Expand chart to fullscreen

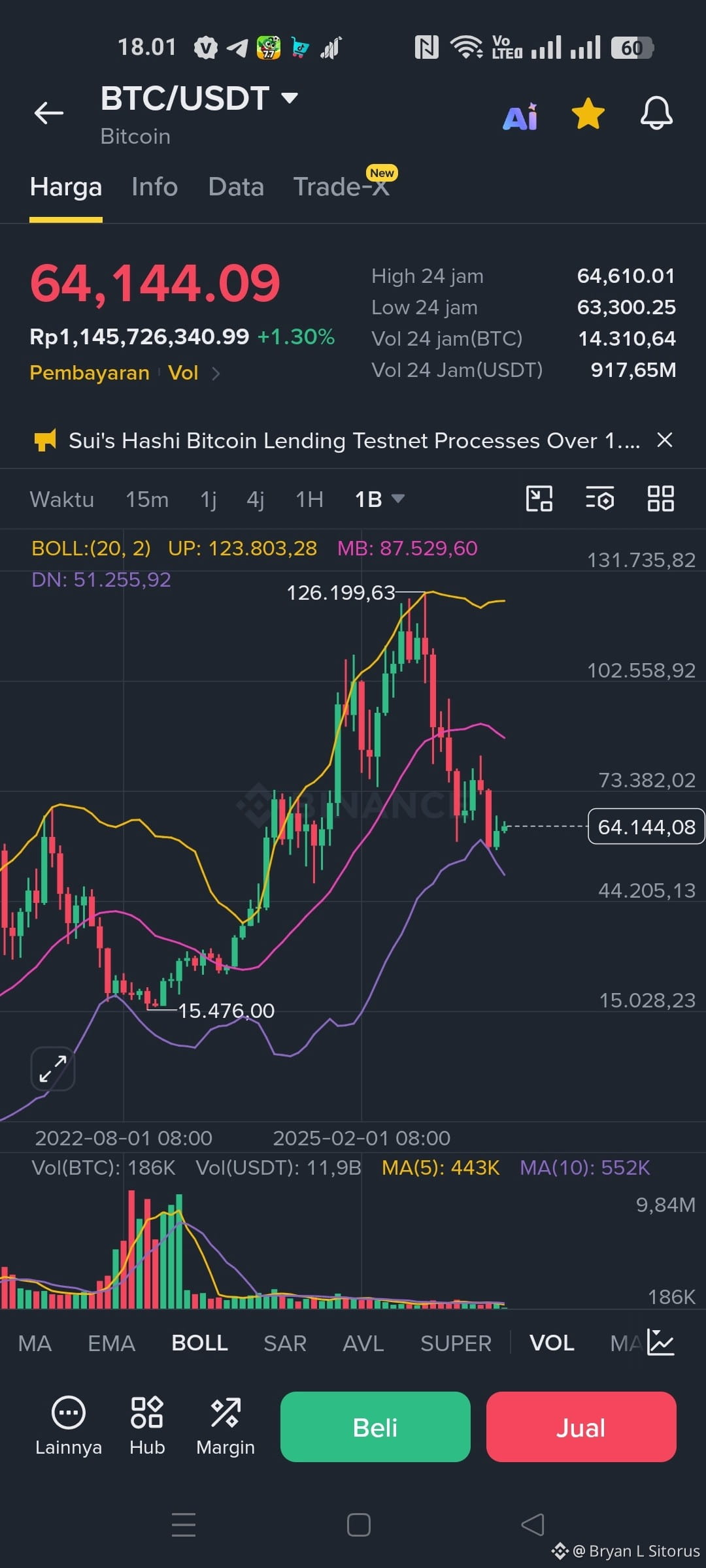point(53,1069)
